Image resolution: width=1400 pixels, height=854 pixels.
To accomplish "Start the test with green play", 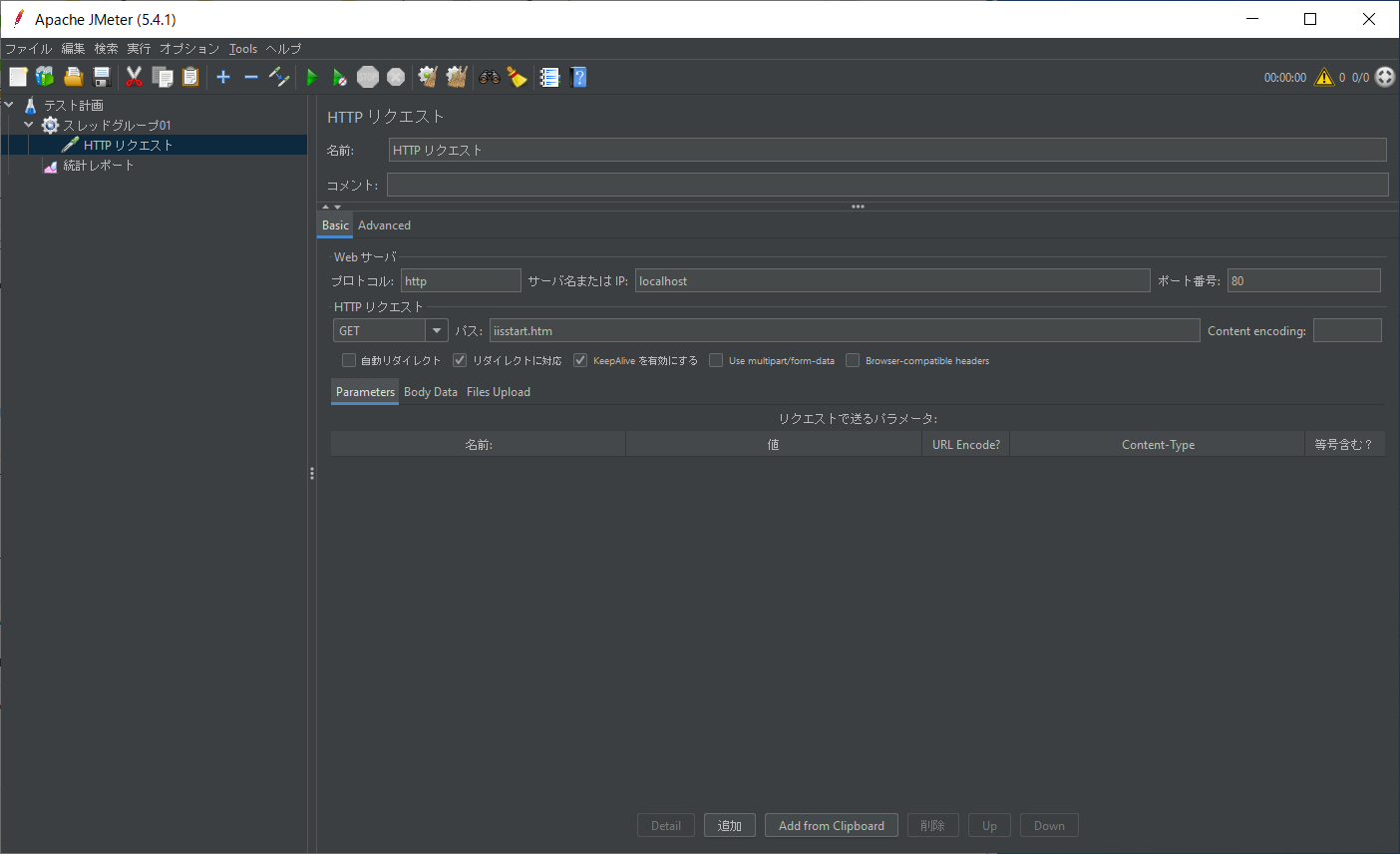I will (312, 77).
